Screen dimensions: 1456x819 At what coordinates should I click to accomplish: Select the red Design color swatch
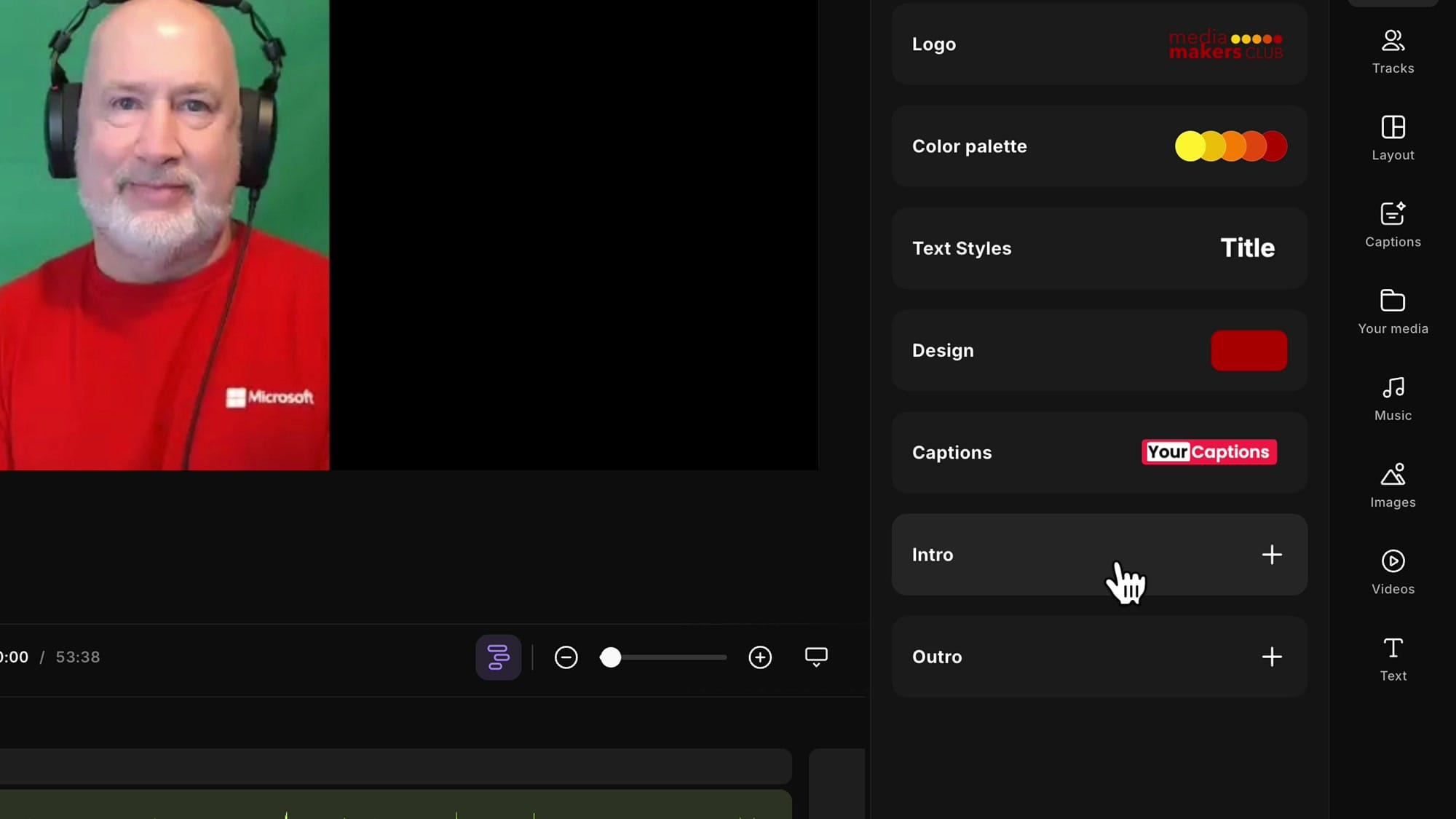click(x=1249, y=350)
